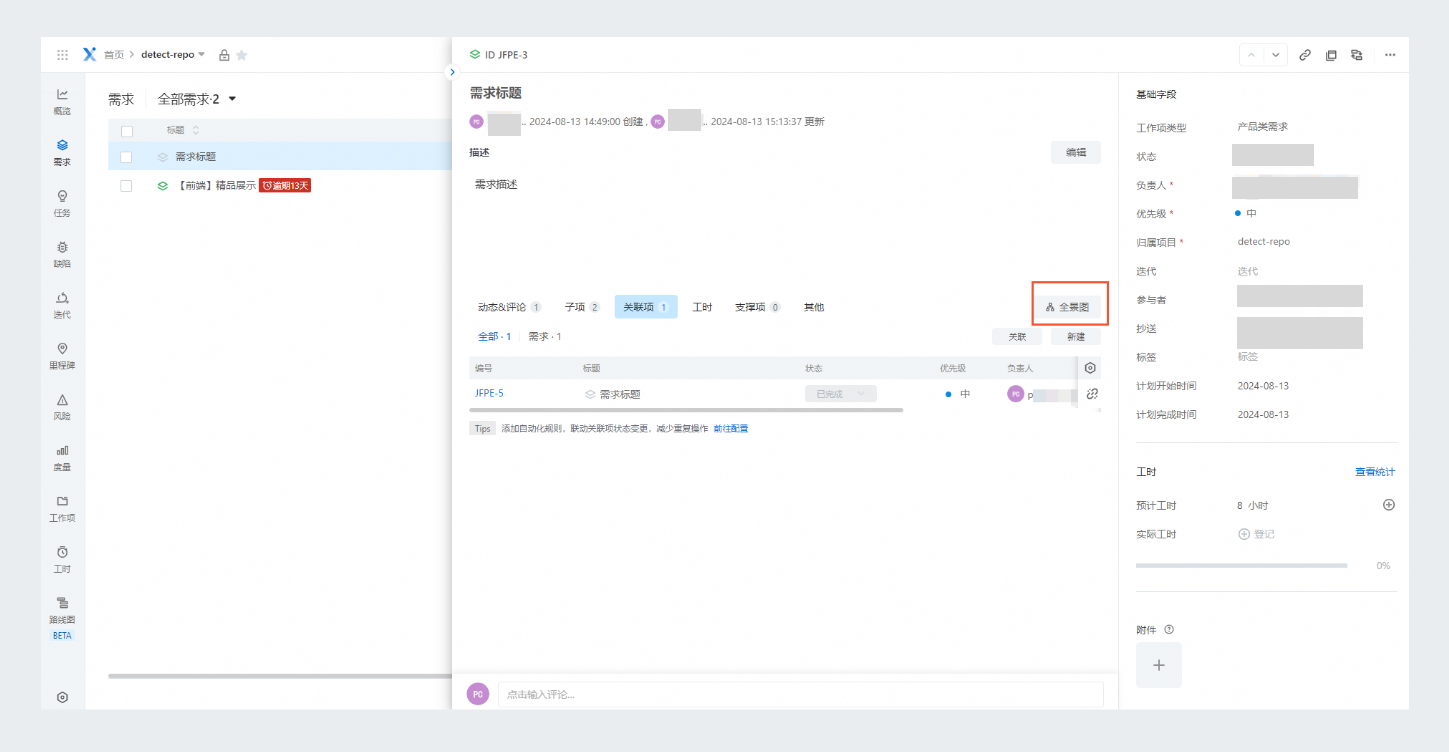Viewport: 1449px width, 752px height.
Task: Switch to 工时 tab in detail
Action: pyautogui.click(x=702, y=307)
